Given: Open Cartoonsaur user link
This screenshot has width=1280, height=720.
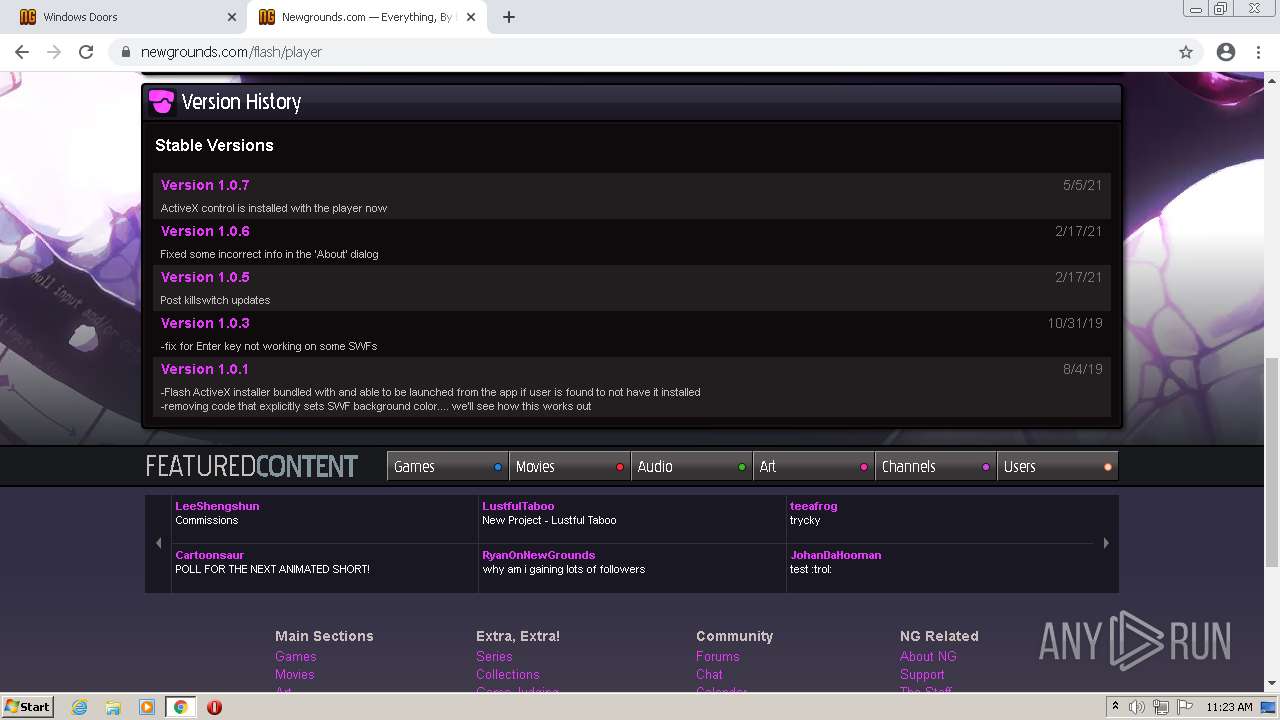Looking at the screenshot, I should [209, 555].
